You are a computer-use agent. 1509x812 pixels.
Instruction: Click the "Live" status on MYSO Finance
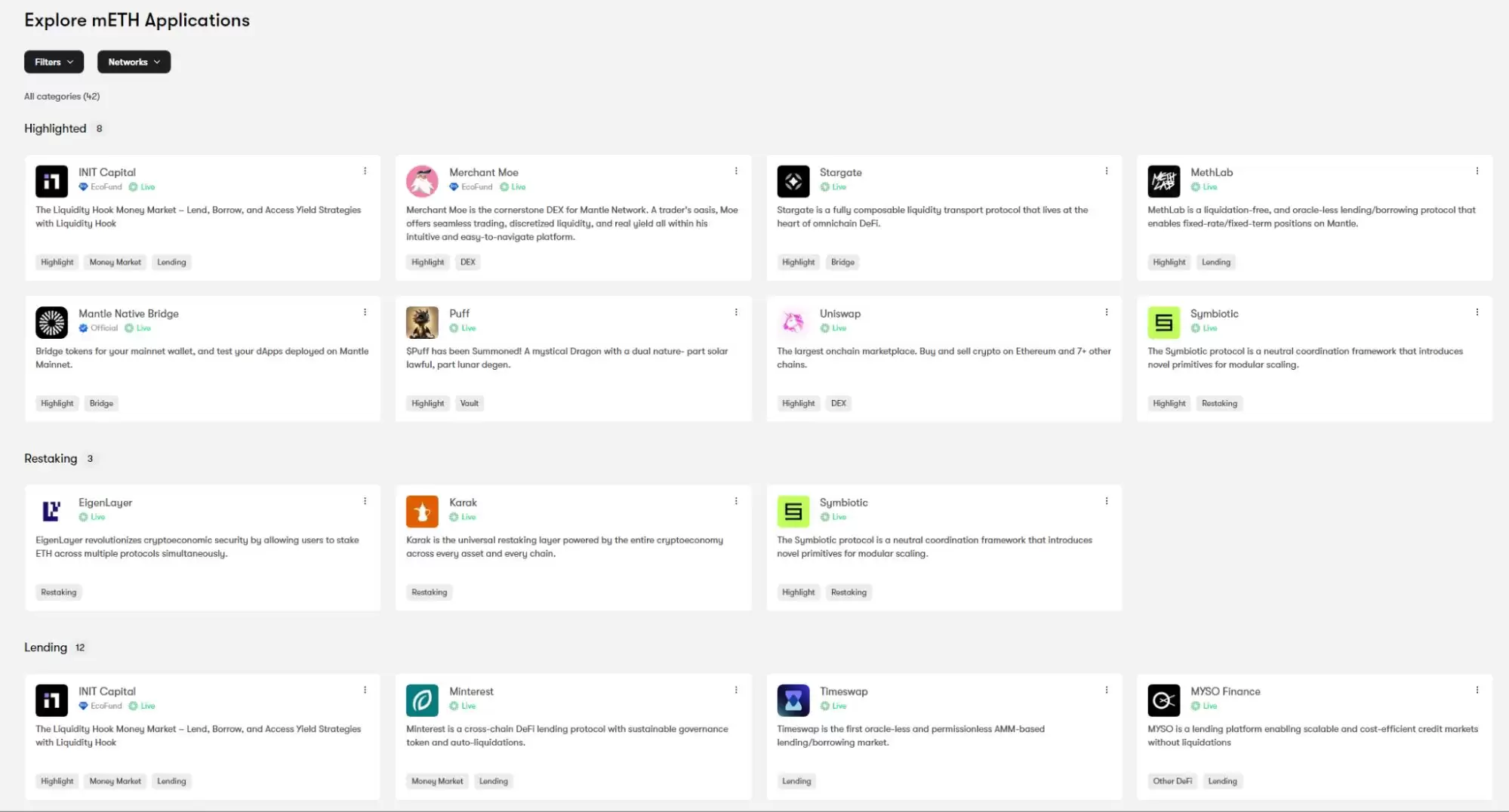click(x=1204, y=706)
